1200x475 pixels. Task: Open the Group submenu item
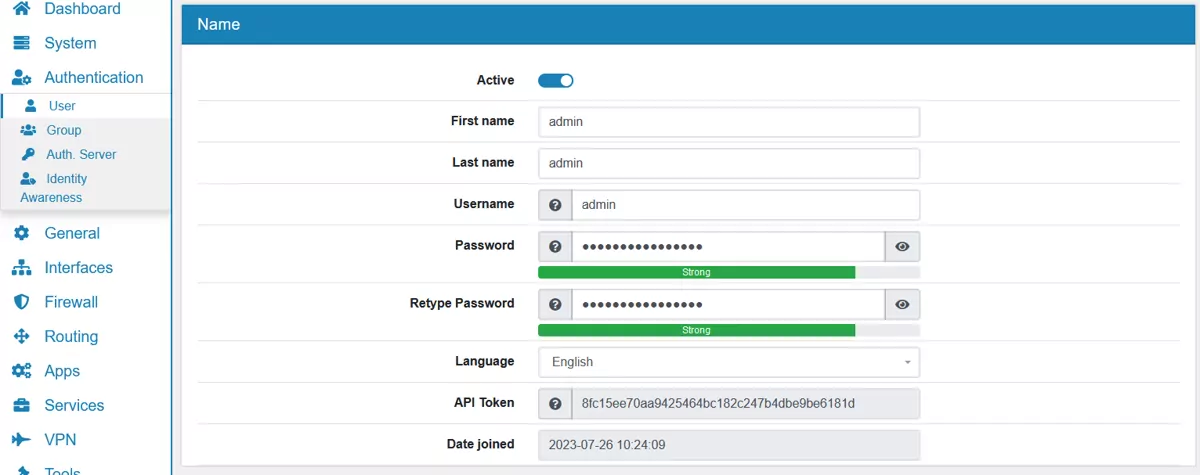tap(63, 130)
